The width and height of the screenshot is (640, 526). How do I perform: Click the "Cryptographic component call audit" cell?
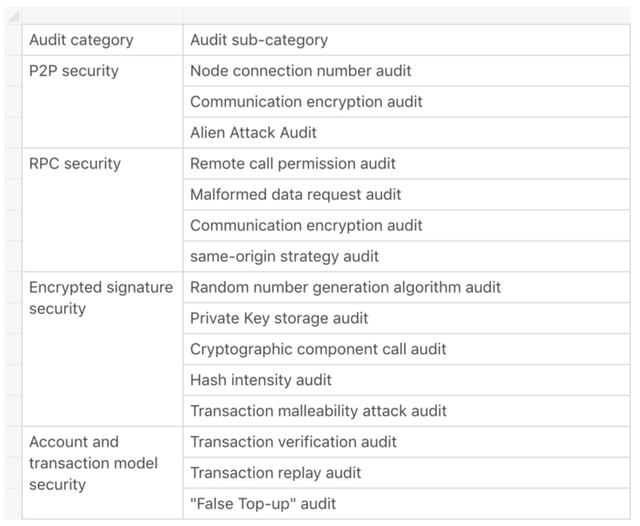(407, 349)
